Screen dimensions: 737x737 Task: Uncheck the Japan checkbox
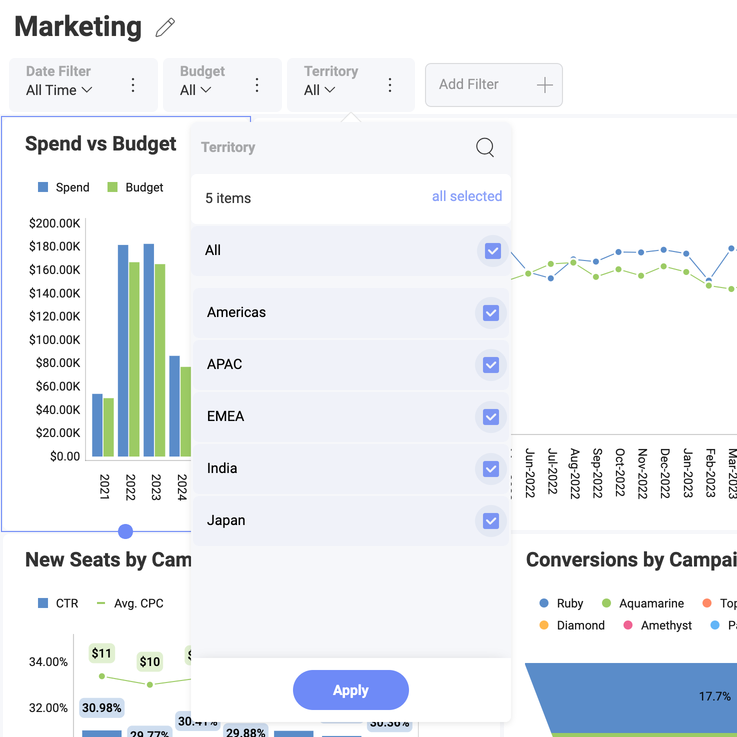491,521
